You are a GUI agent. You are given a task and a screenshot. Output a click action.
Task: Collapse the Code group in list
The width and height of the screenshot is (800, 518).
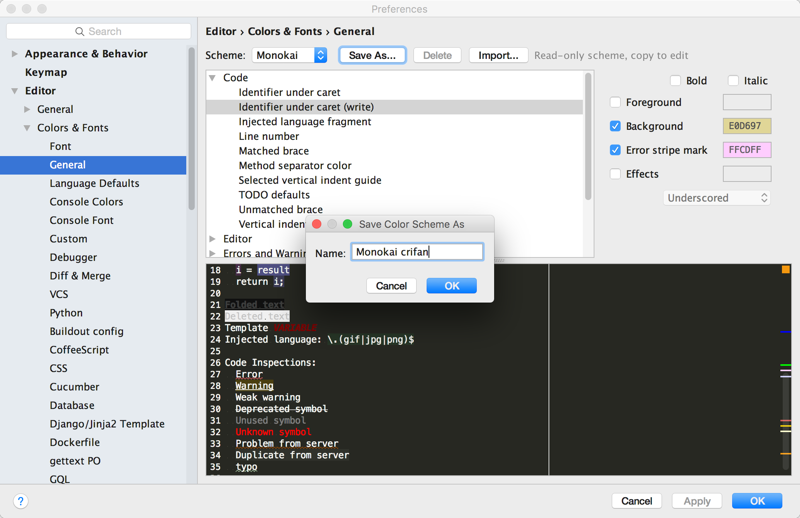212,78
